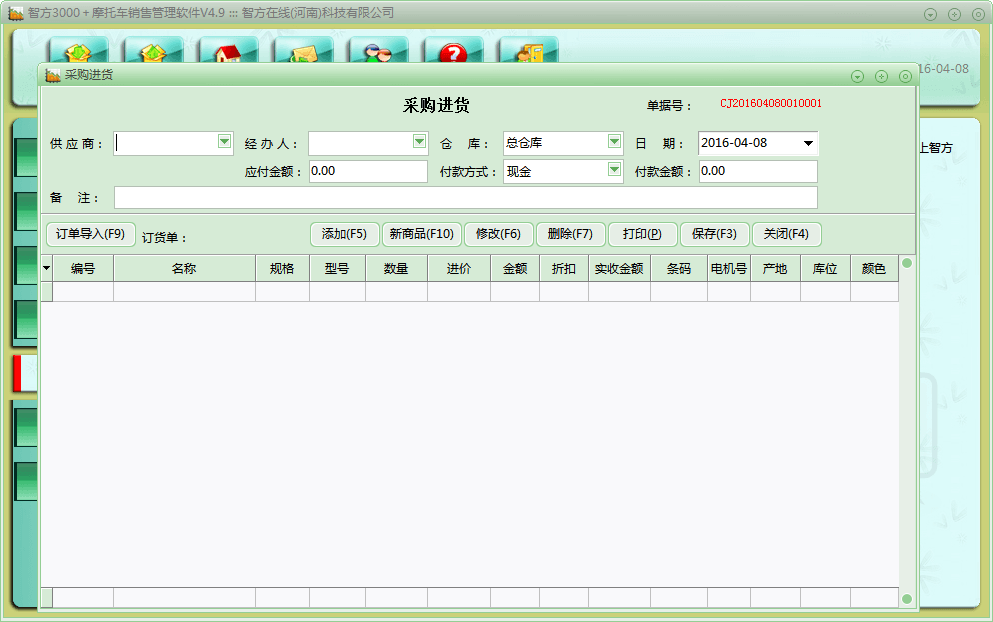Screen dimensions: 993x622
Task: Open the 经办人 handler dropdown list
Action: coord(420,143)
